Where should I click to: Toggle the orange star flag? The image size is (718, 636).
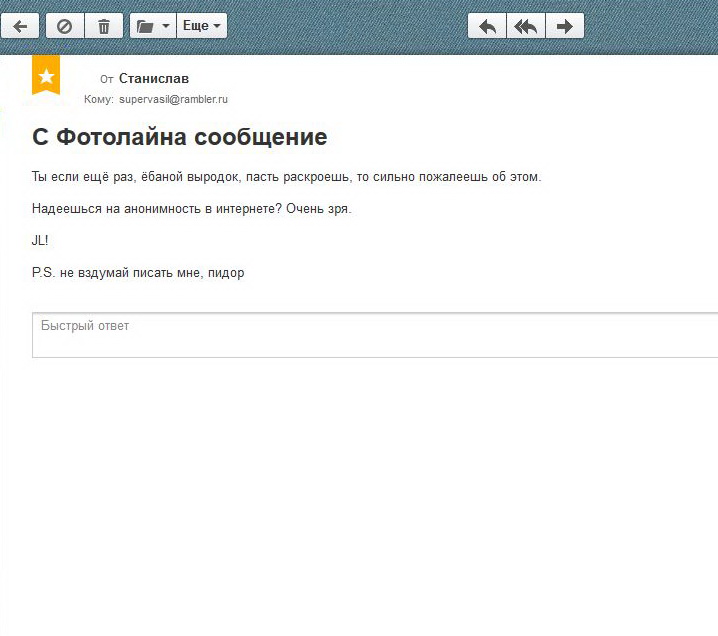(x=46, y=75)
